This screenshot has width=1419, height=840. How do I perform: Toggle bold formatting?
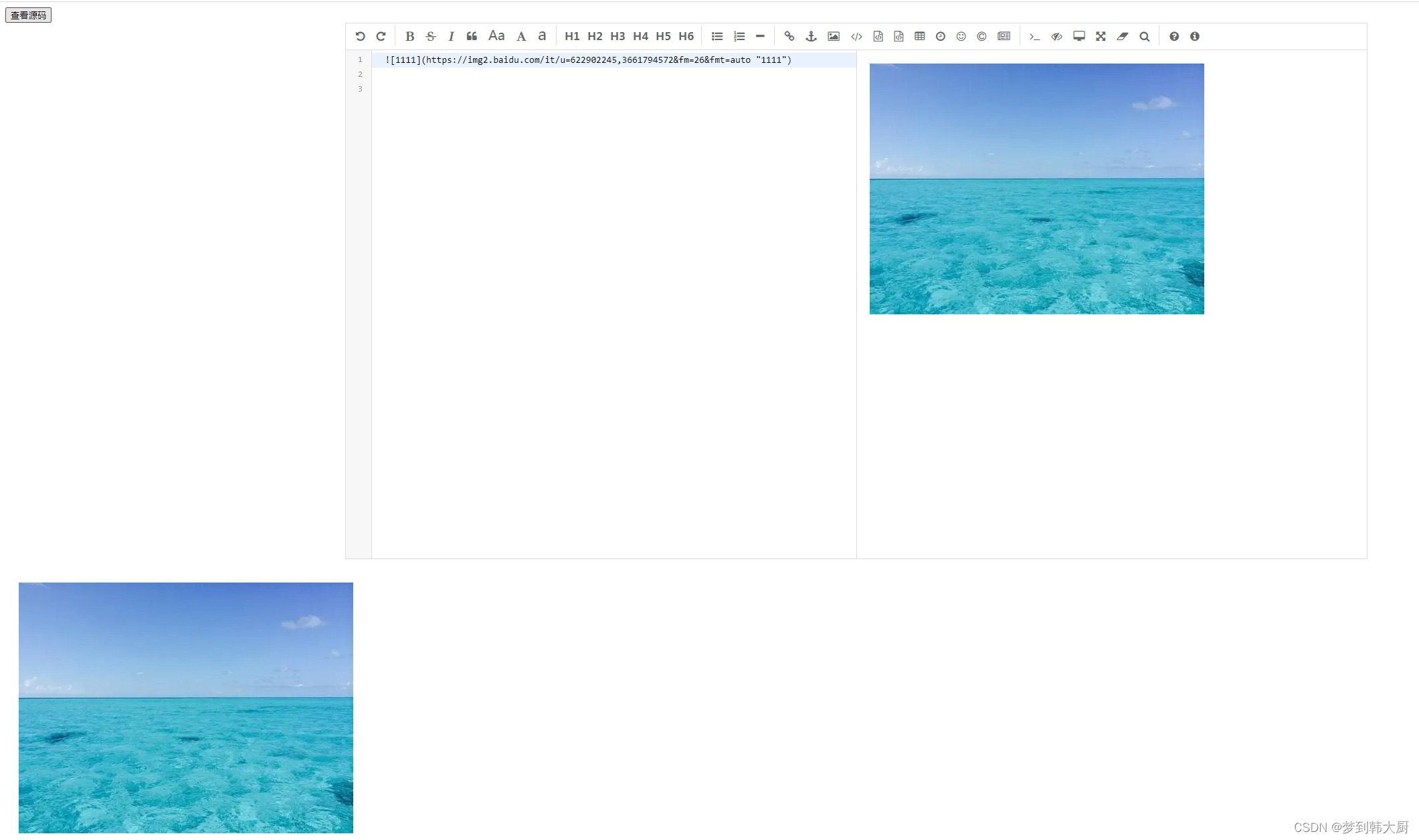(x=409, y=37)
